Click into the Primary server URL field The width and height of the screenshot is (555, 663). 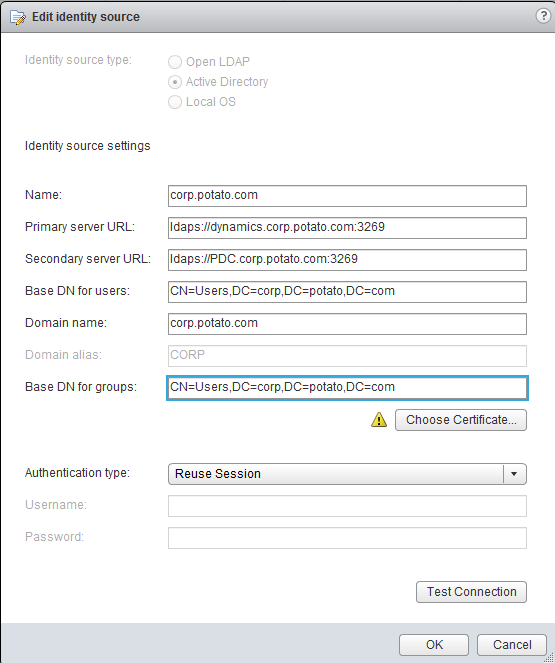tap(347, 228)
